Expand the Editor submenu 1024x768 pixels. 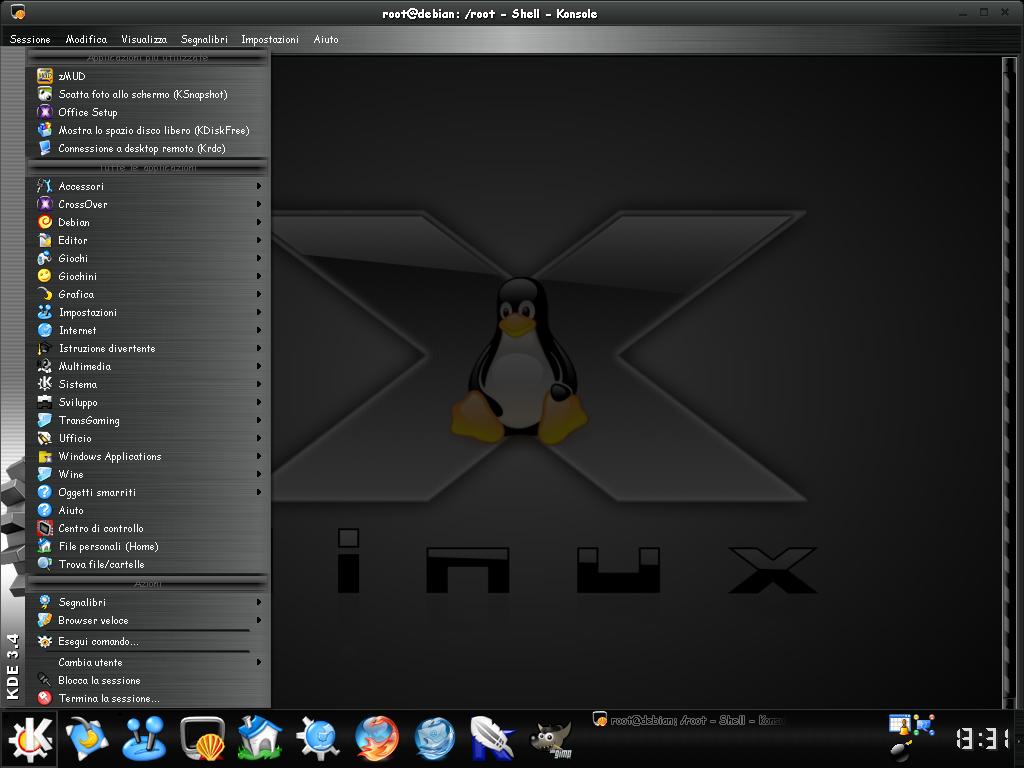[148, 240]
